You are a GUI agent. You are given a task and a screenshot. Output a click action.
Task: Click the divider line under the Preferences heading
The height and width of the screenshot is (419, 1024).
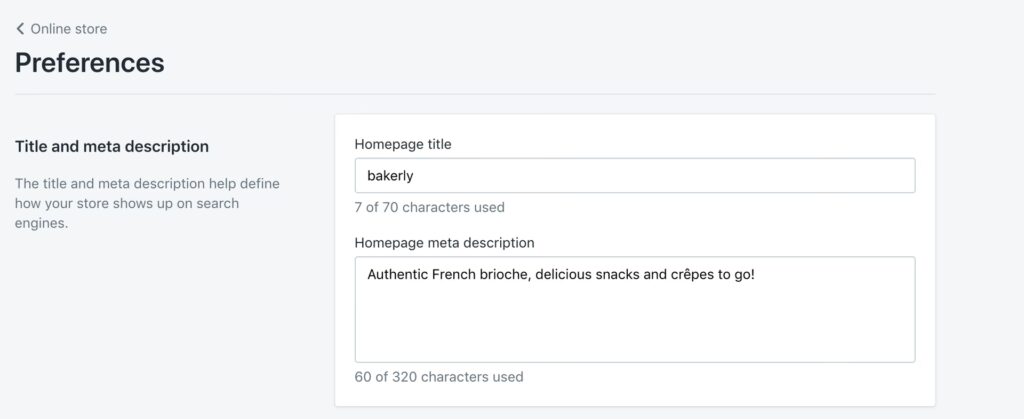click(474, 94)
